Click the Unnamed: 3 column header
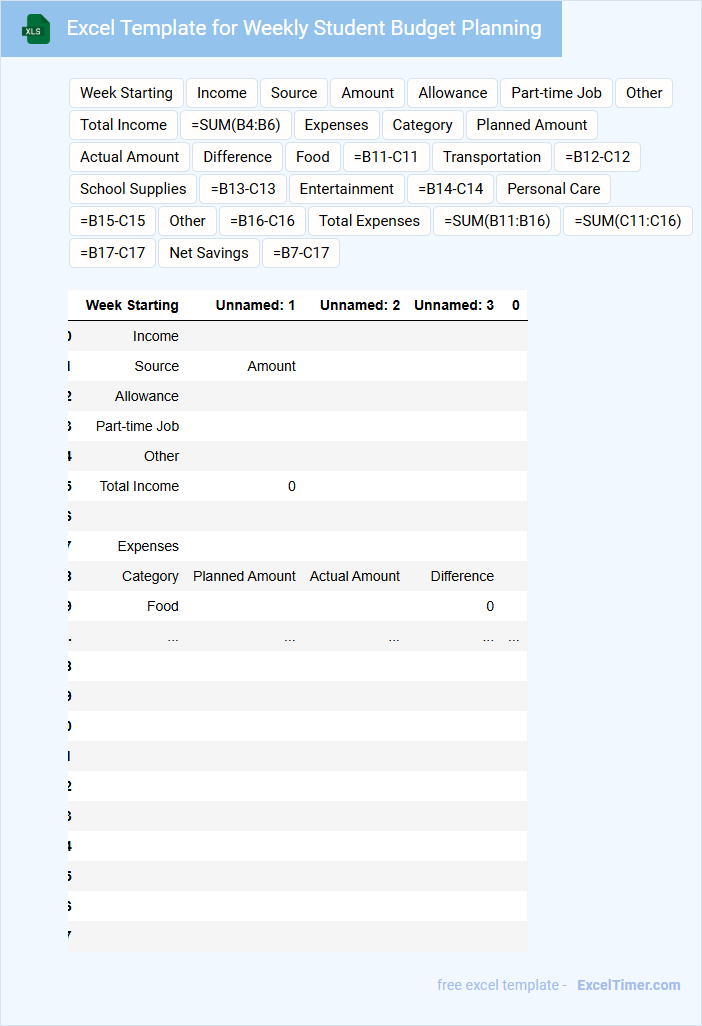This screenshot has width=702, height=1026. click(x=454, y=306)
